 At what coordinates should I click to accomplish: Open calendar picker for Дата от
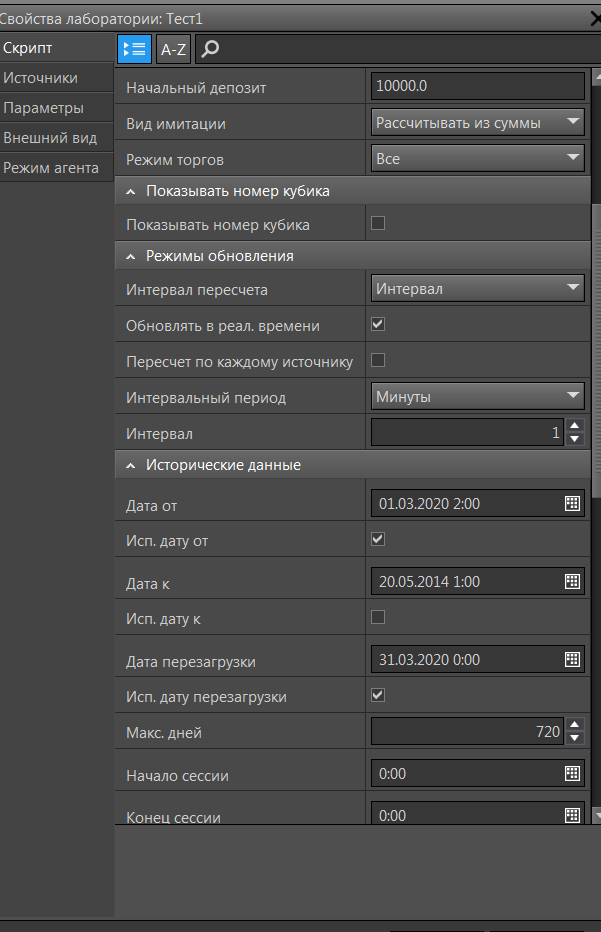point(573,503)
